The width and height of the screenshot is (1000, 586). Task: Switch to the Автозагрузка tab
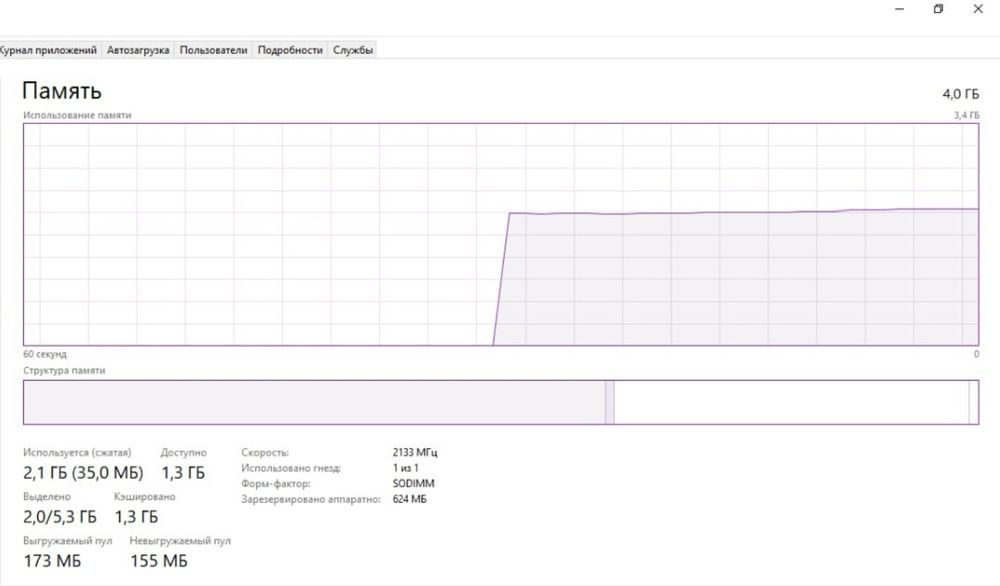[x=138, y=50]
